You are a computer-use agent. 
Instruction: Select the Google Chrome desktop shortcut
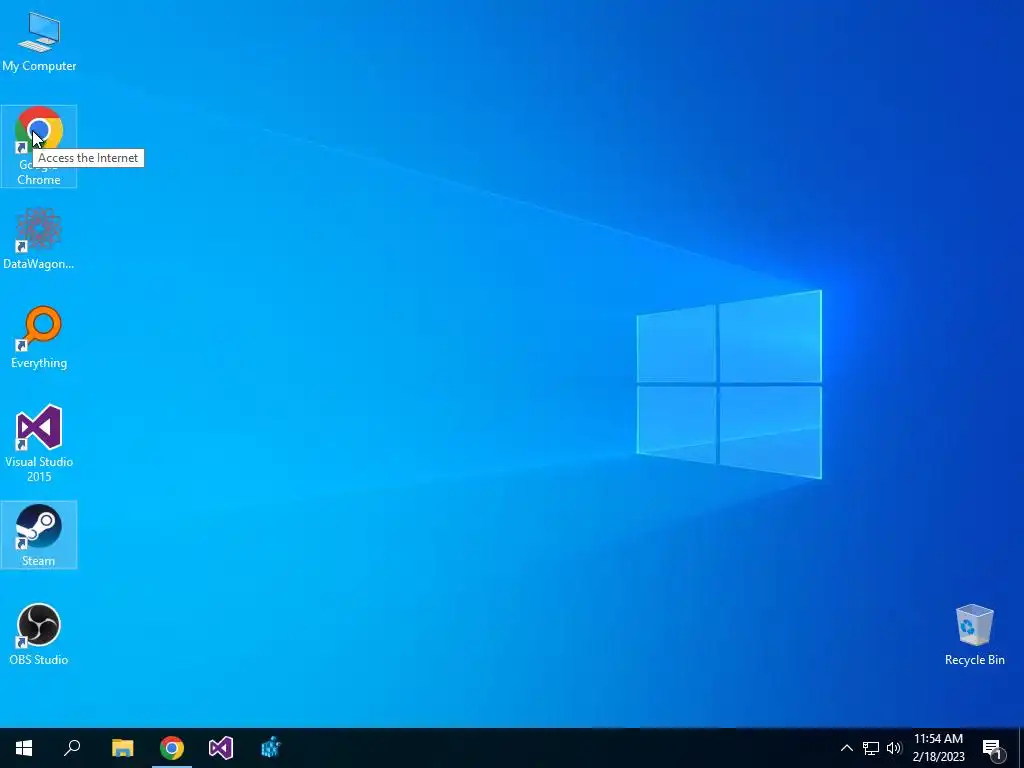pyautogui.click(x=39, y=146)
